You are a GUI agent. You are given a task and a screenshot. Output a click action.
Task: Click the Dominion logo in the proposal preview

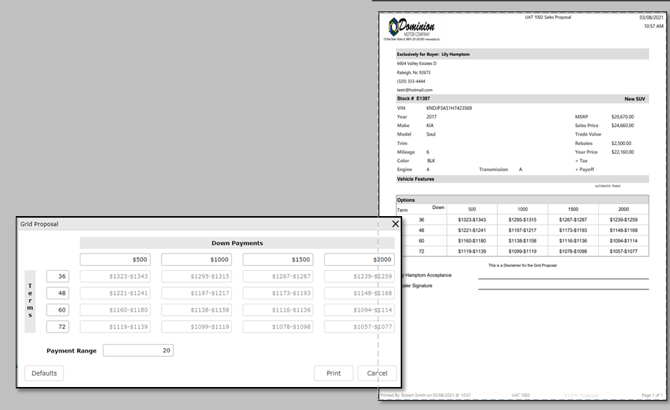[412, 28]
